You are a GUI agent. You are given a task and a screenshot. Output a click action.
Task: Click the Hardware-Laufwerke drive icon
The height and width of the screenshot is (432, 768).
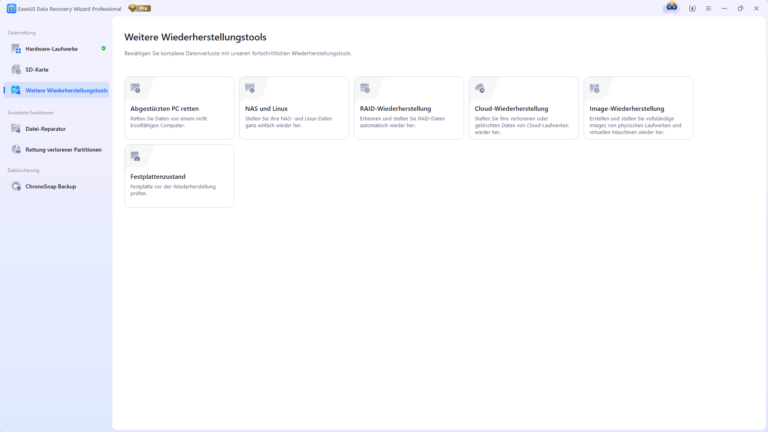pos(16,48)
